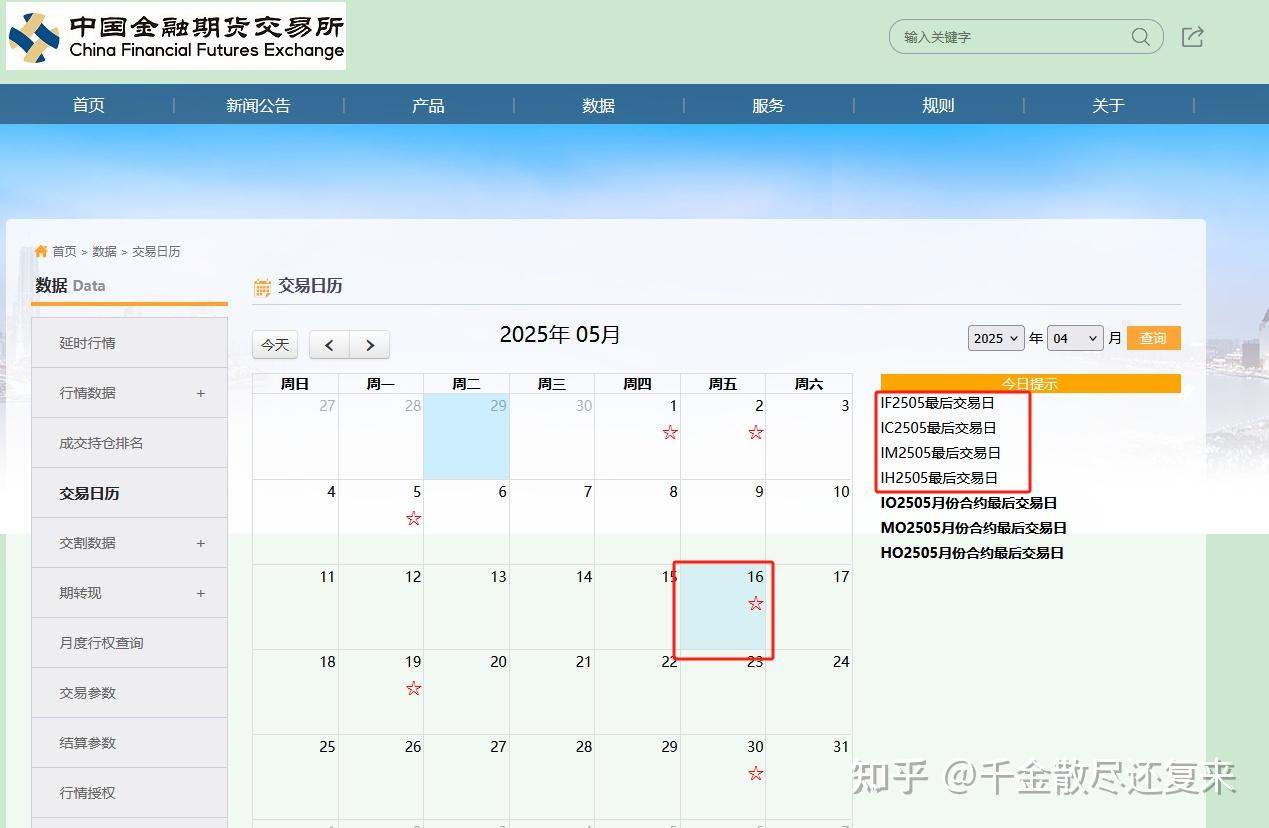Click the 今日提示 orange header

click(1030, 383)
